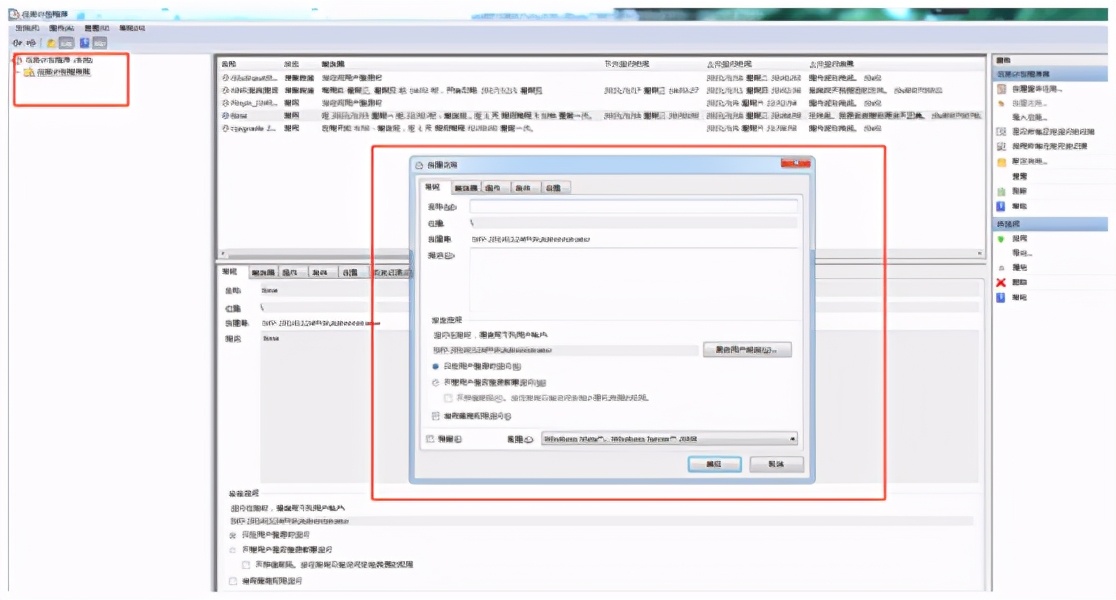Sort by the Name column header
Image resolution: width=1116 pixels, height=600 pixels.
[229, 64]
